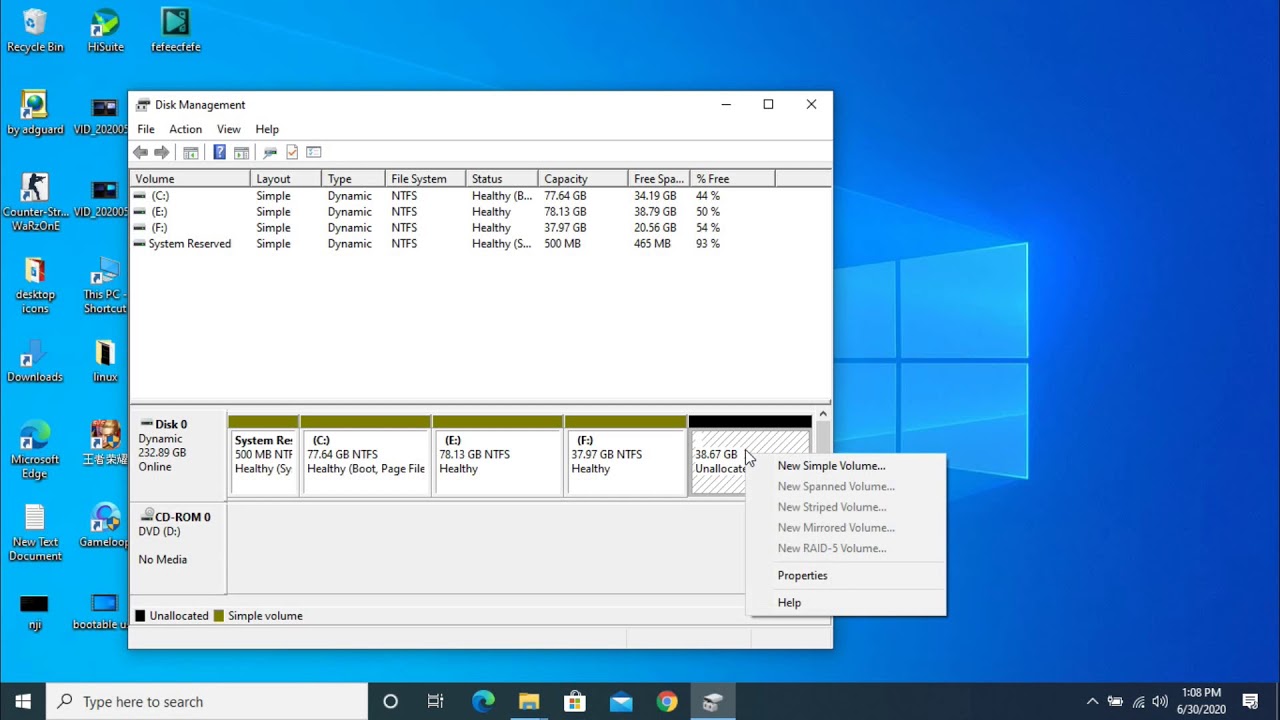Click the Forward arrow in Disk Management toolbar
The width and height of the screenshot is (1280, 720).
(162, 152)
